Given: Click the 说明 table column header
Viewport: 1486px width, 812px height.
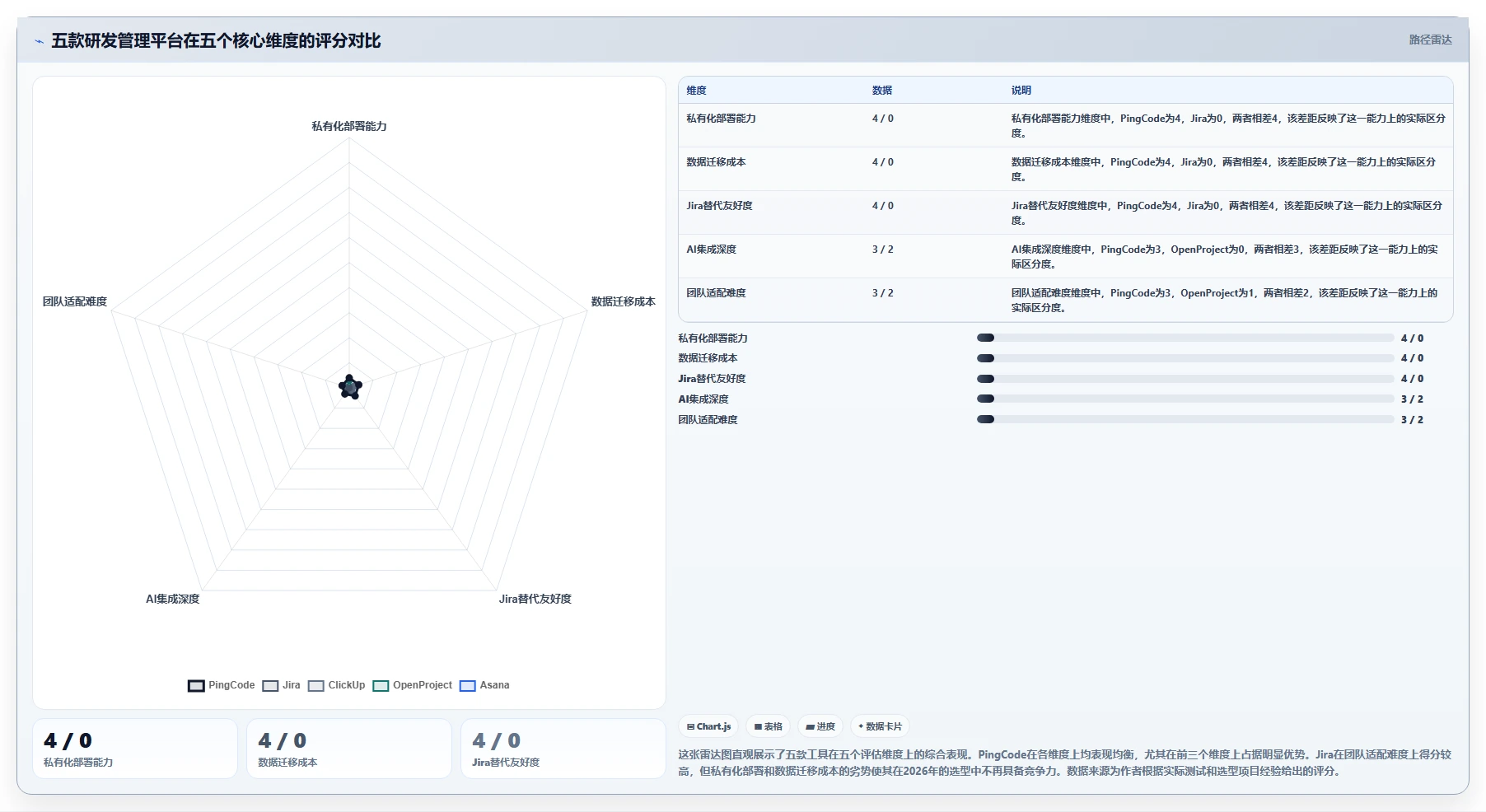Looking at the screenshot, I should click(1021, 91).
